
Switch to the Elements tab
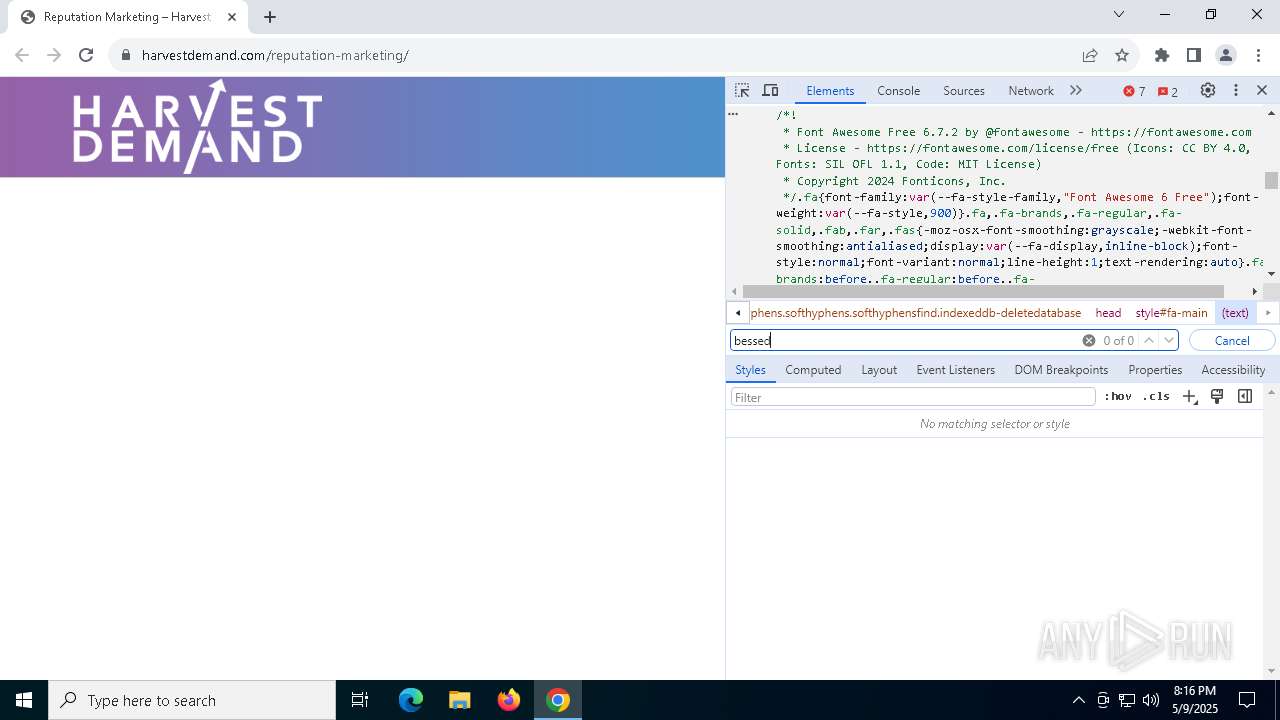pyautogui.click(x=830, y=90)
